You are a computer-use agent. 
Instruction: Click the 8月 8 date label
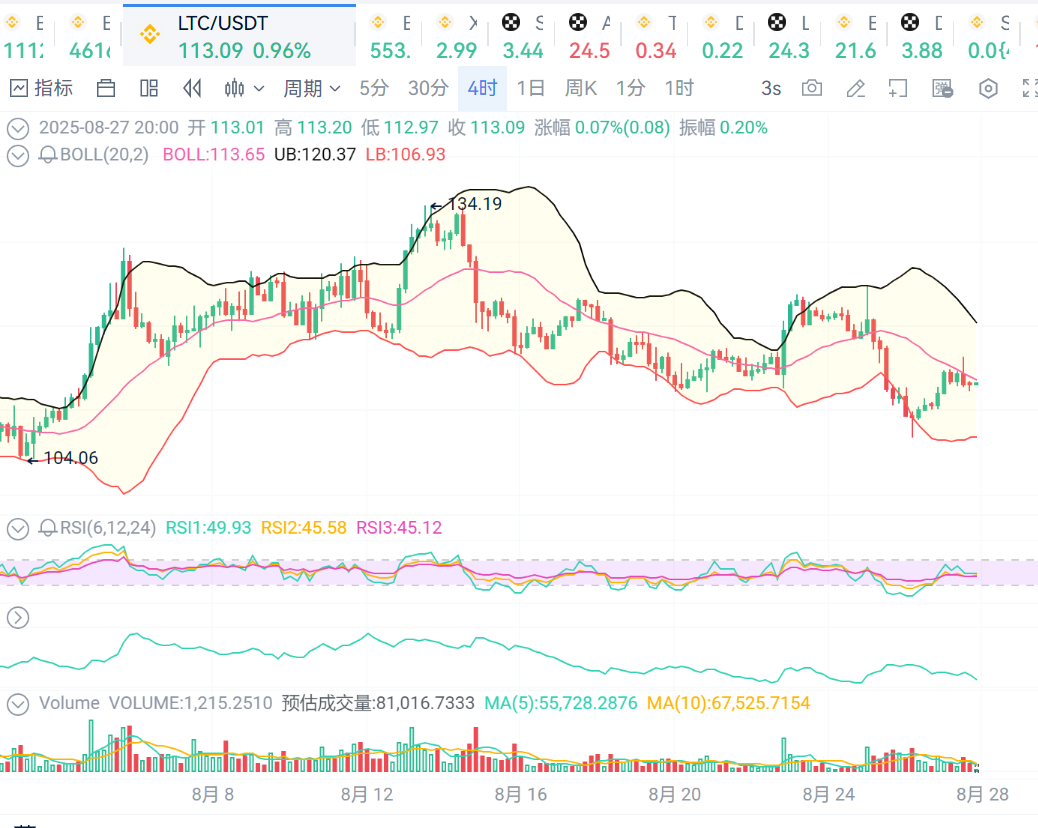(x=212, y=794)
